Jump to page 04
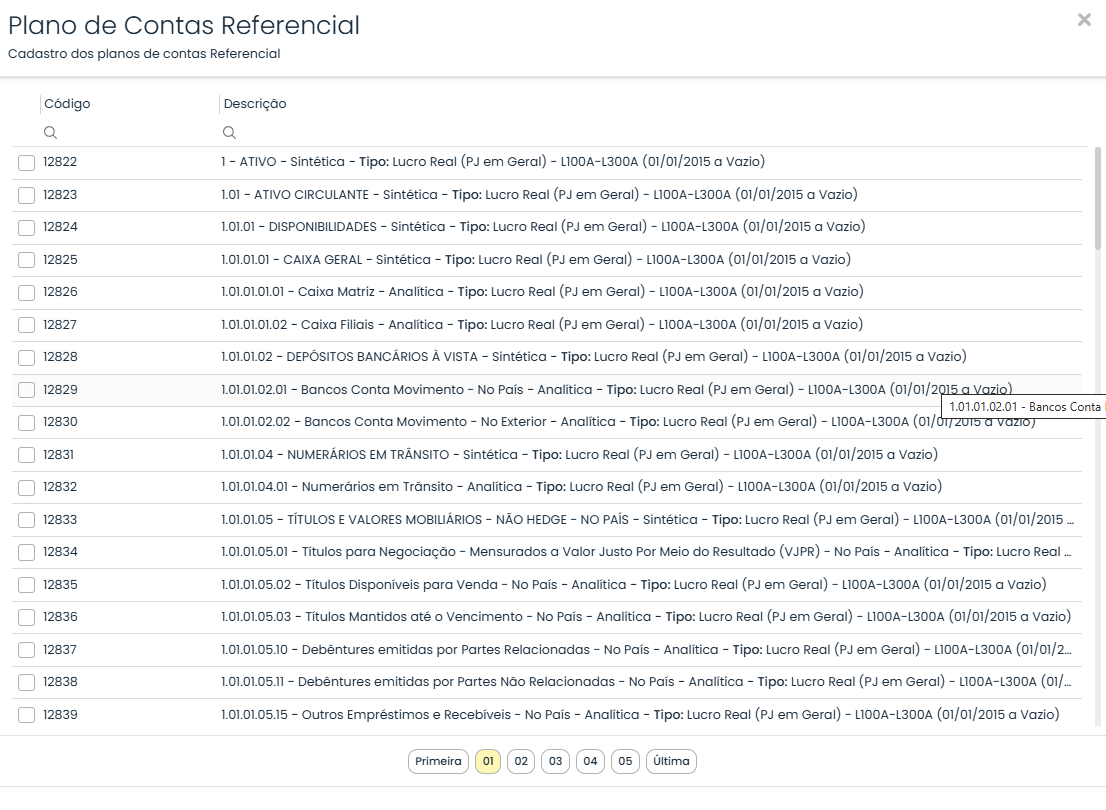This screenshot has height=810, width=1106. (590, 761)
